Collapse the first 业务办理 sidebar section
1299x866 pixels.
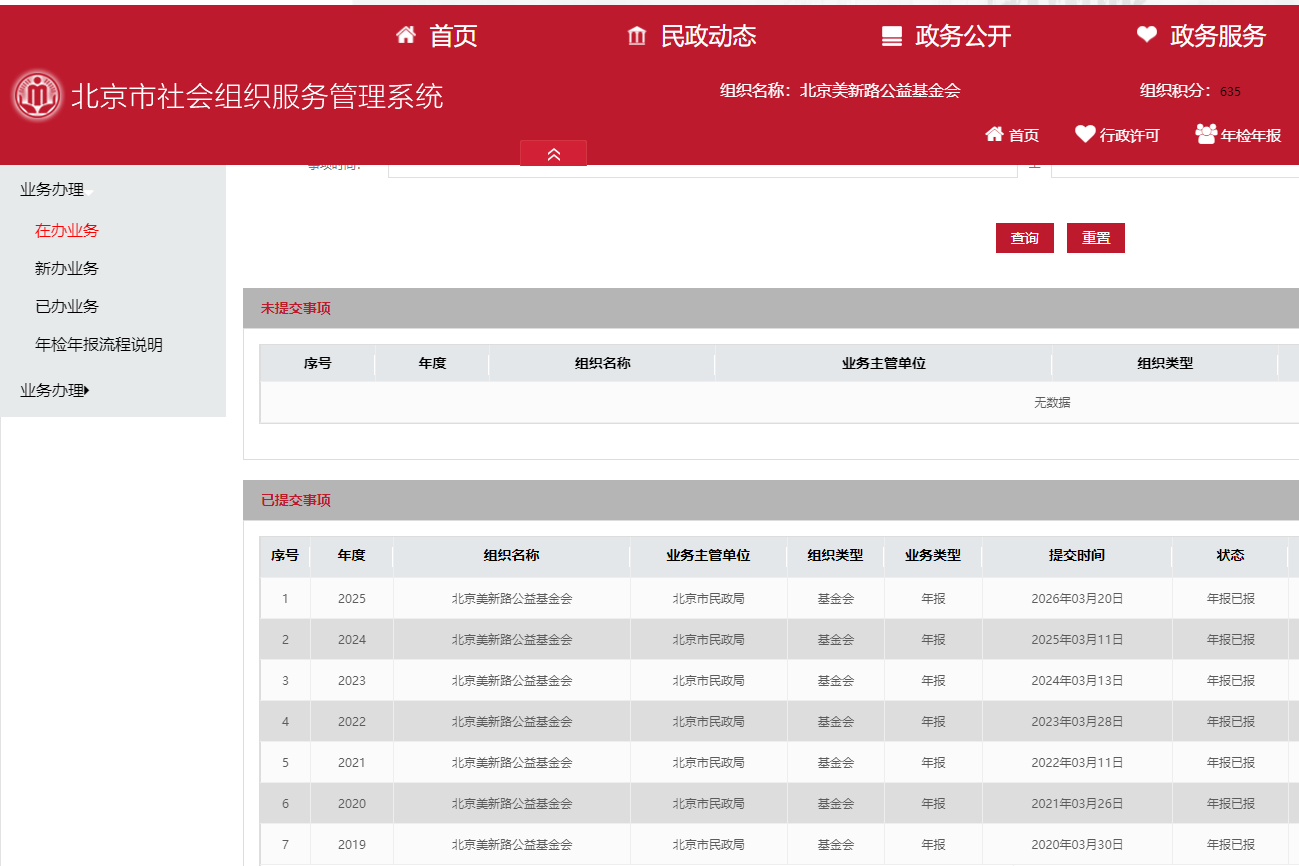[57, 190]
